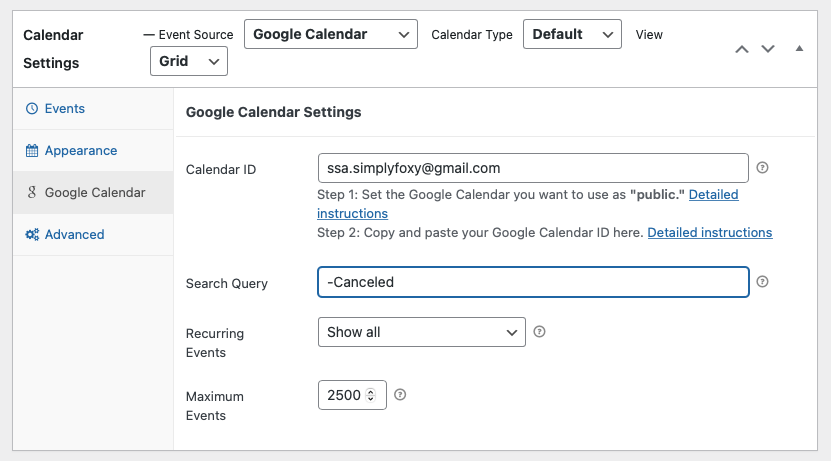This screenshot has height=461, width=831.
Task: Select the Google Calendar tab
Action: (x=93, y=192)
